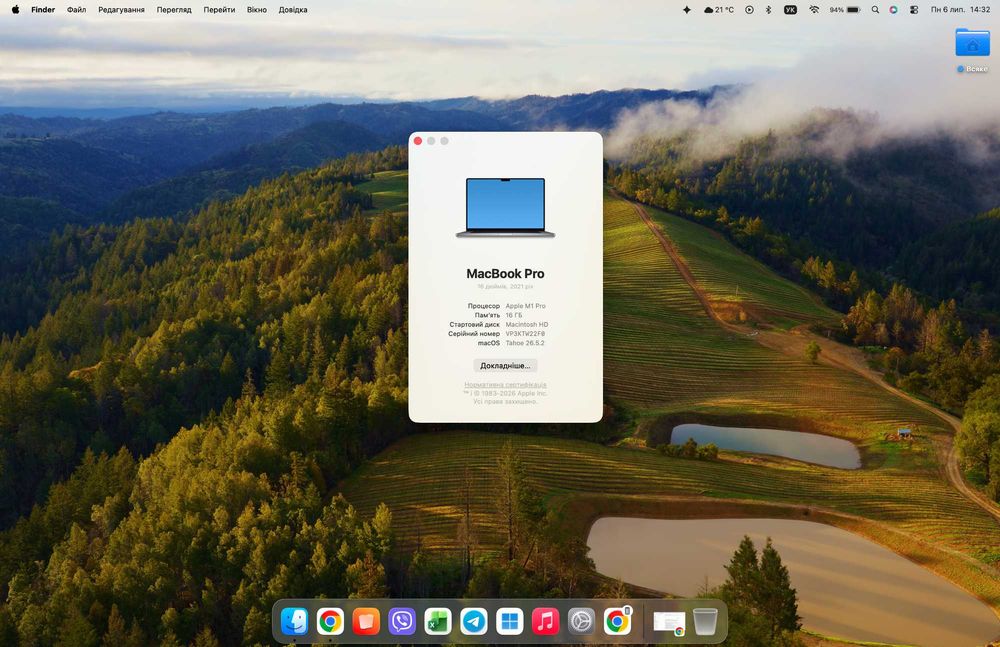Close the About This Mac window
The height and width of the screenshot is (647, 1000).
[x=418, y=141]
